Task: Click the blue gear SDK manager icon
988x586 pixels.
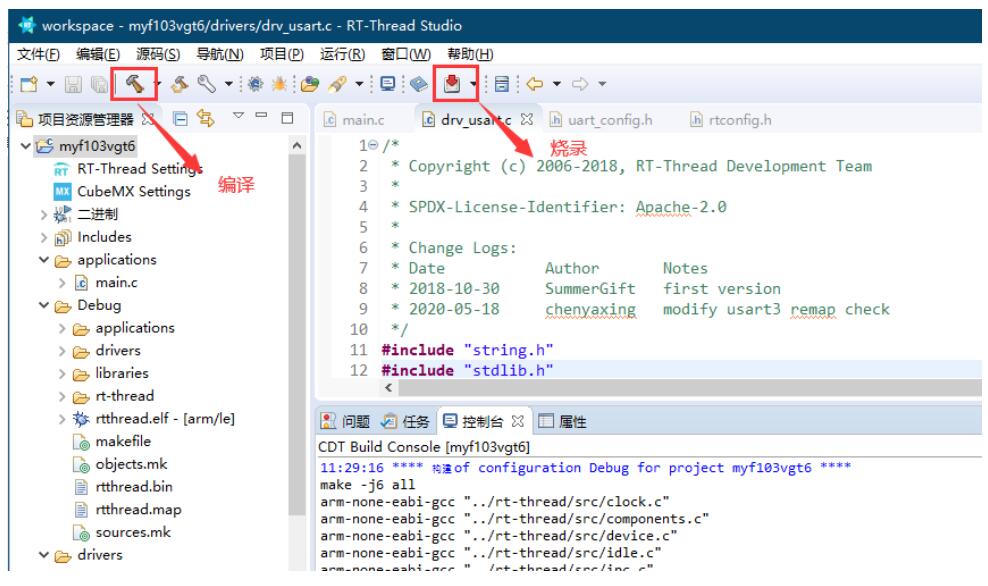Action: pyautogui.click(x=255, y=84)
